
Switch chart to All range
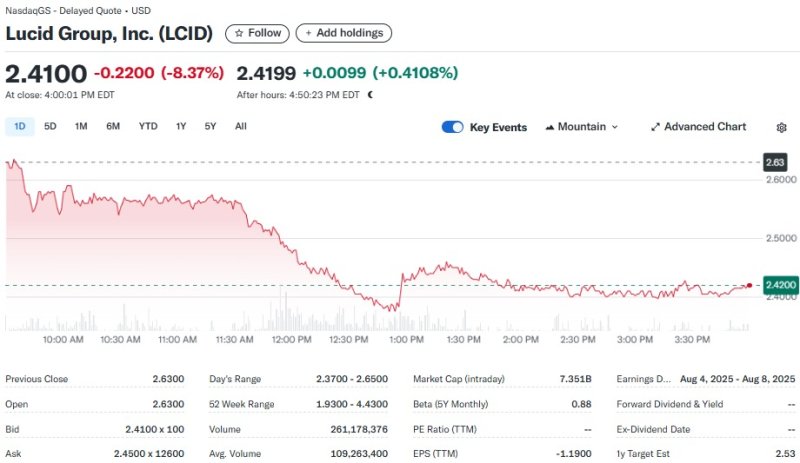[241, 126]
